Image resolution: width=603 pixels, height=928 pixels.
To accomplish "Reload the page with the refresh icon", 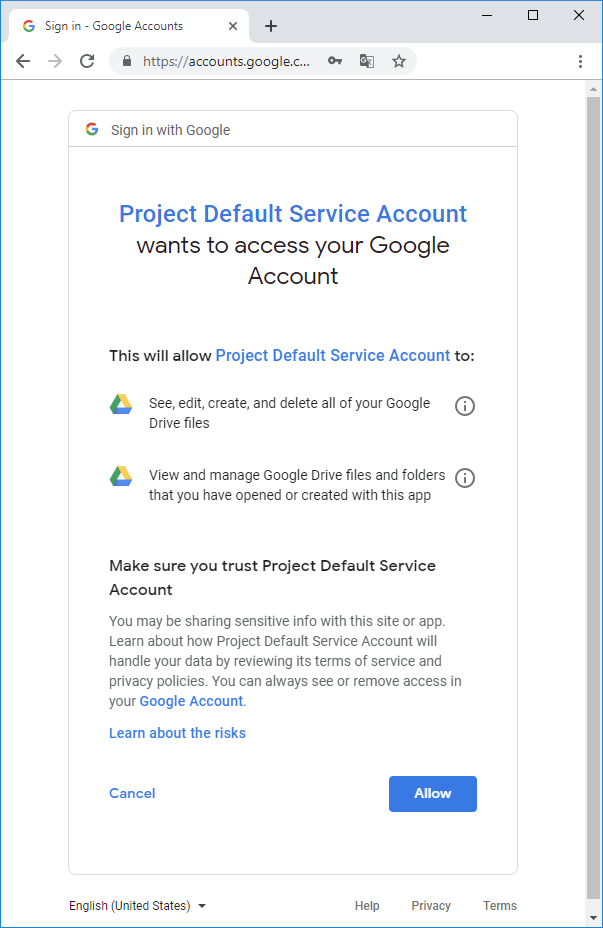I will pos(87,61).
